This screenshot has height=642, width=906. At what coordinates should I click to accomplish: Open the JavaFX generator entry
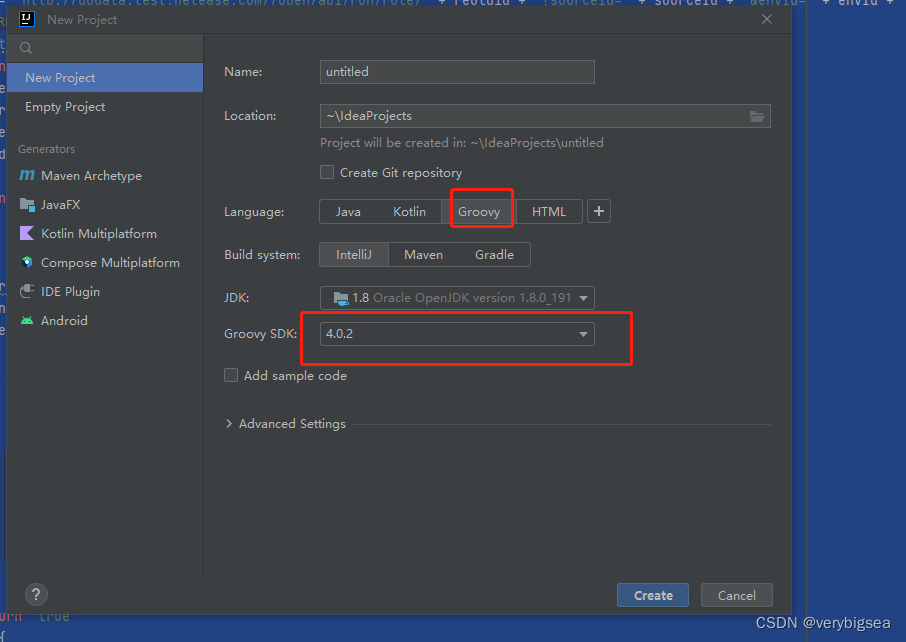pyautogui.click(x=105, y=205)
